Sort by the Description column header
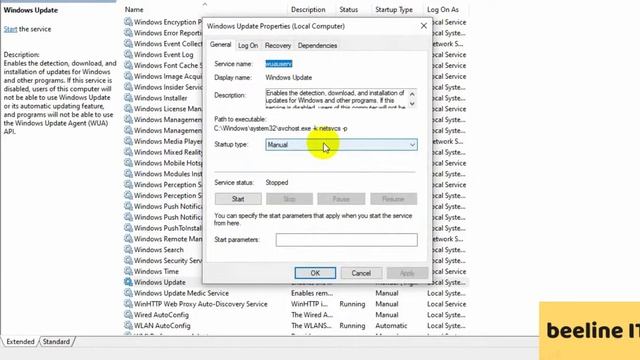 [x=308, y=9]
